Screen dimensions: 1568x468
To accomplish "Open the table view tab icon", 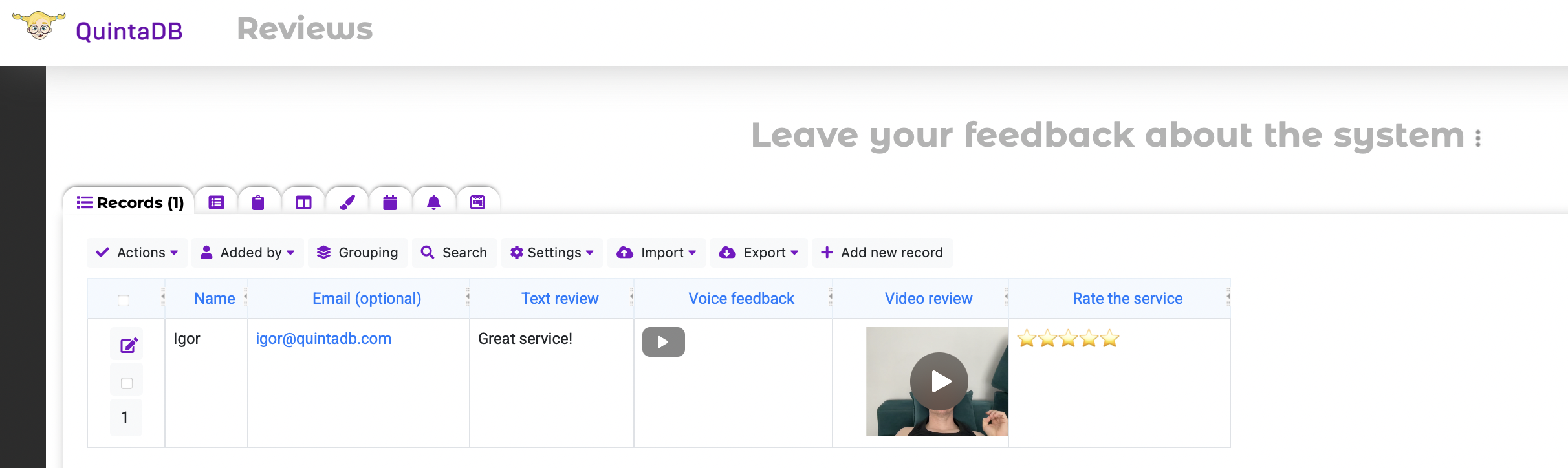I will tap(216, 202).
